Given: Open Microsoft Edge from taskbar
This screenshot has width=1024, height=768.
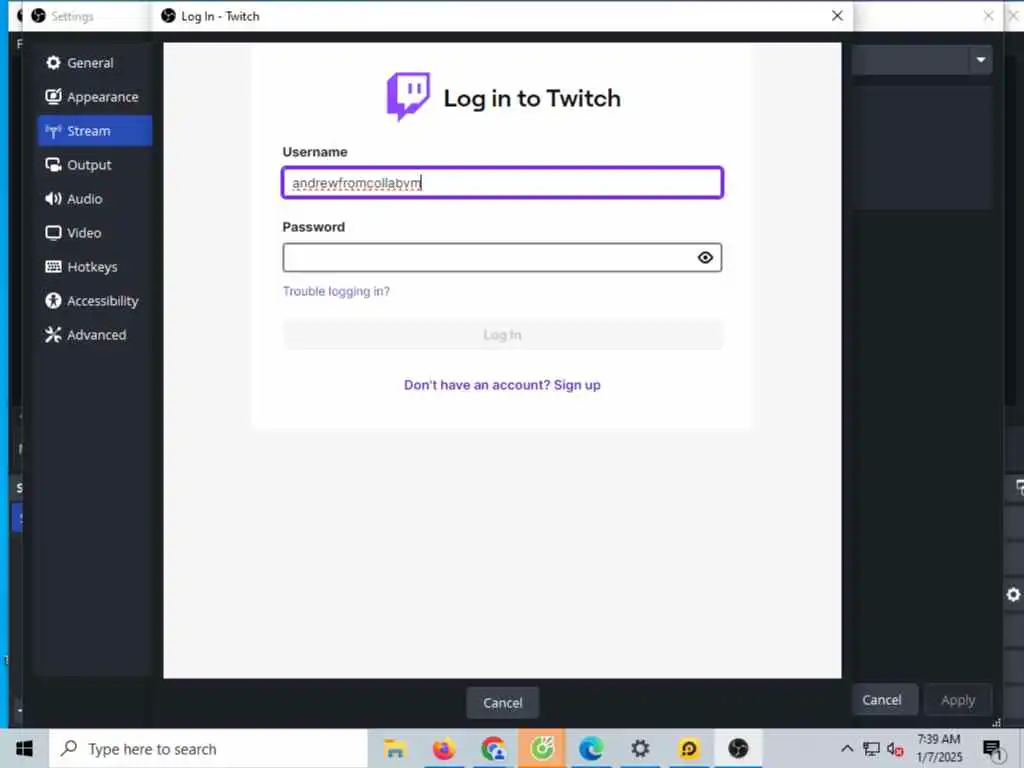Looking at the screenshot, I should tap(591, 748).
